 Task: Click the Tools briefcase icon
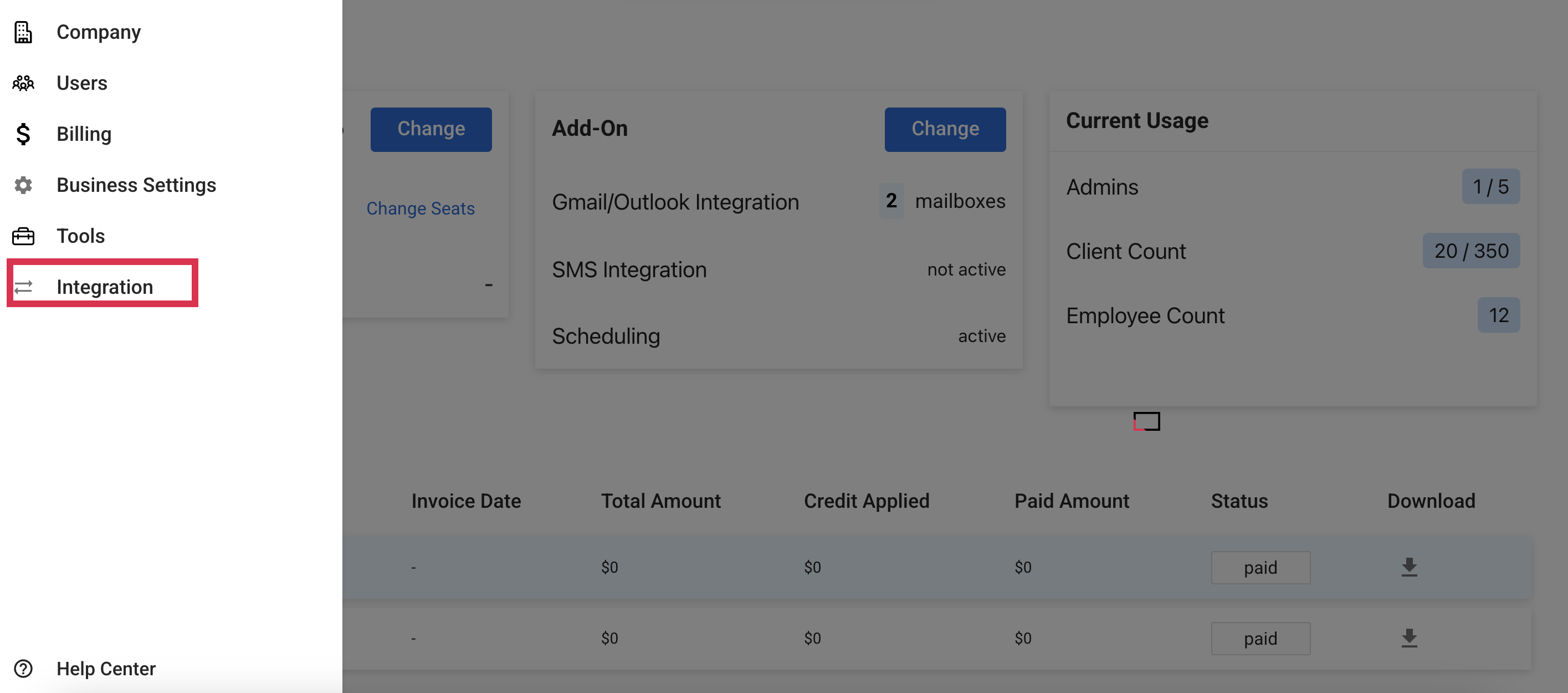coord(23,236)
